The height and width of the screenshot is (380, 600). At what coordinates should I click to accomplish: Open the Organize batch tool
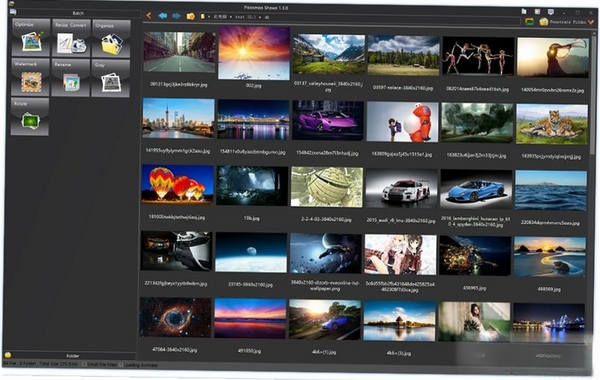pyautogui.click(x=111, y=39)
